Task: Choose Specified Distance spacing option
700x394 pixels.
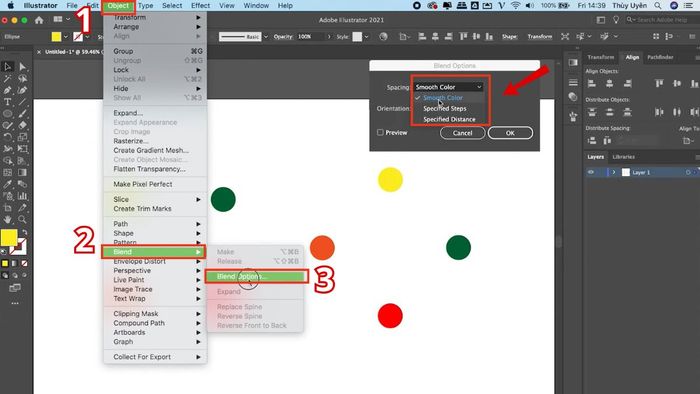Action: coord(449,119)
